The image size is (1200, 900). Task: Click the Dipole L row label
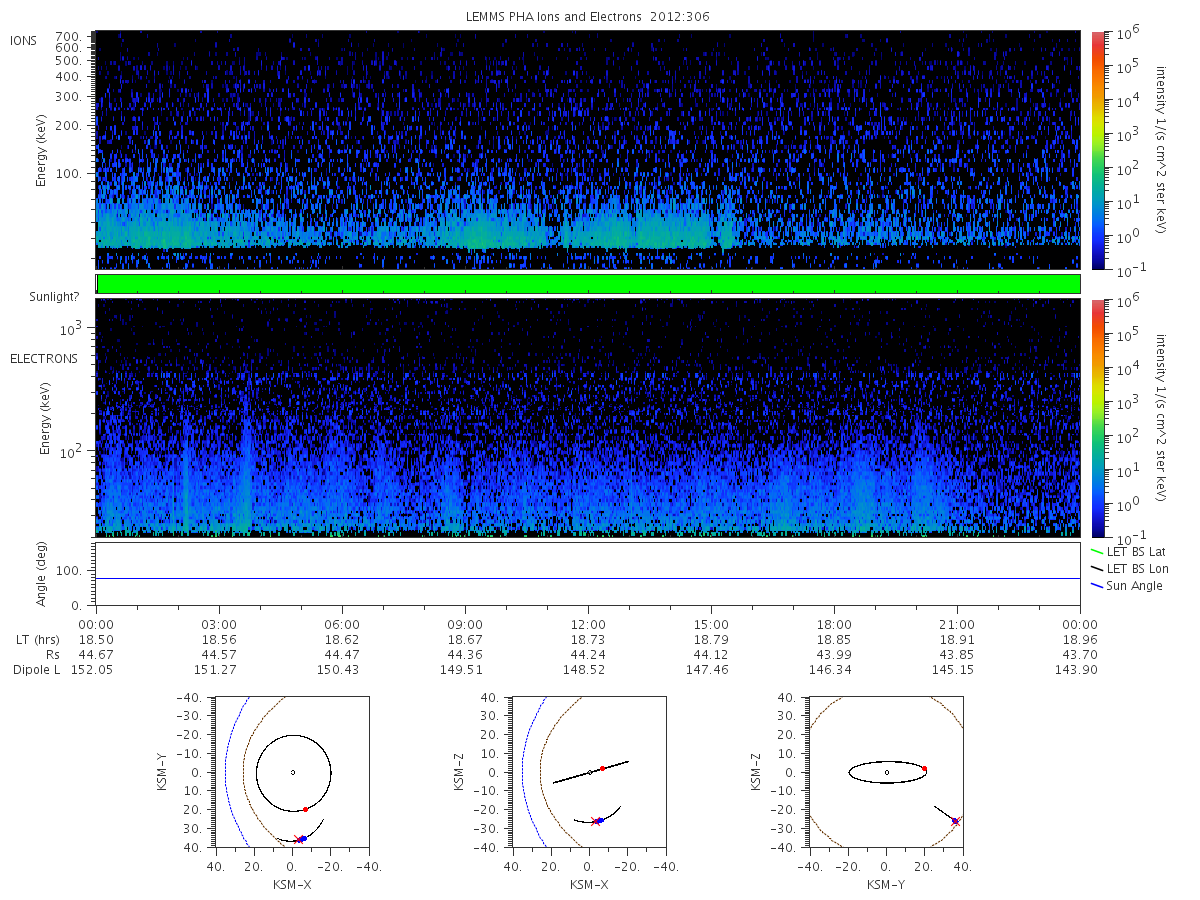point(36,669)
